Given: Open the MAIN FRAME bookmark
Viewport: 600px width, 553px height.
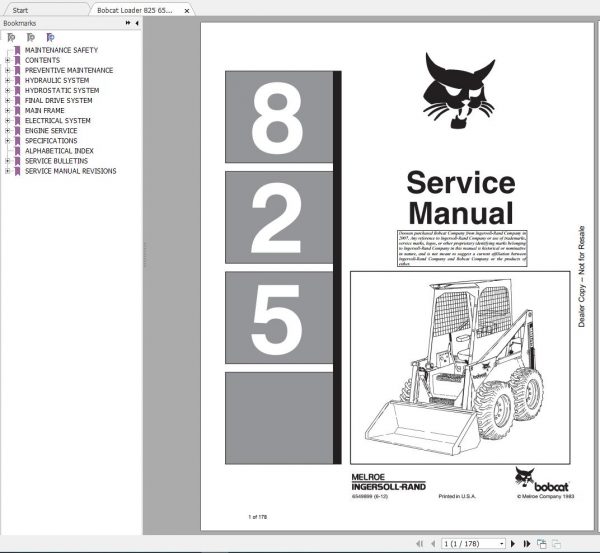Looking at the screenshot, I should click(x=44, y=110).
